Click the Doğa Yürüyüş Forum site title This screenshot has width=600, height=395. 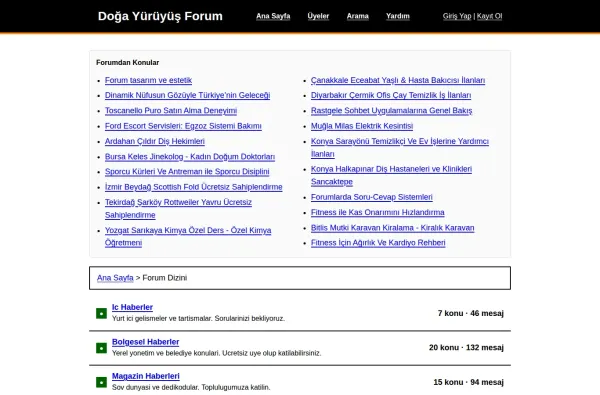click(160, 16)
